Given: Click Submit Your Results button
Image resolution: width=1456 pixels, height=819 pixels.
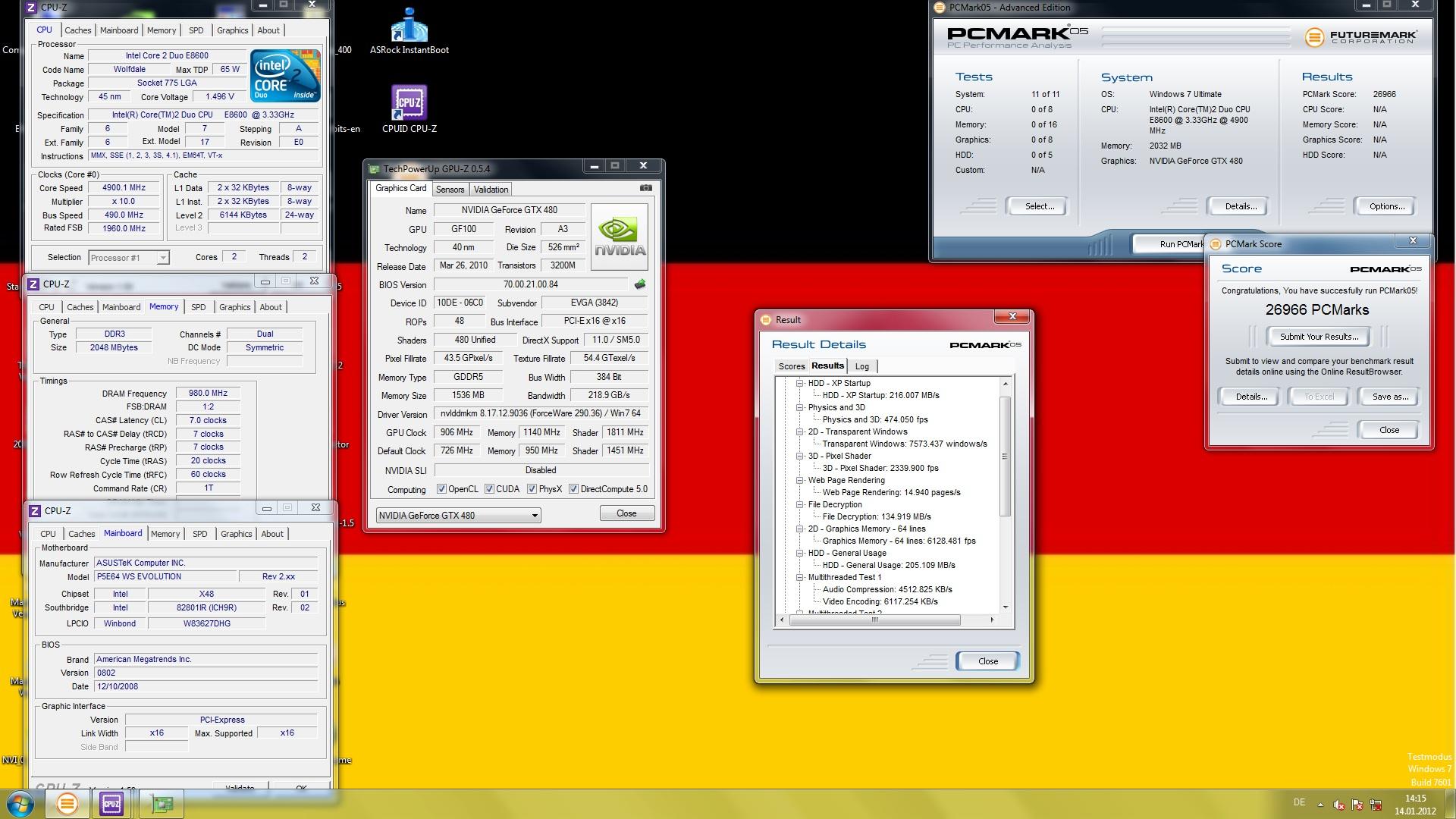Looking at the screenshot, I should 1319,337.
